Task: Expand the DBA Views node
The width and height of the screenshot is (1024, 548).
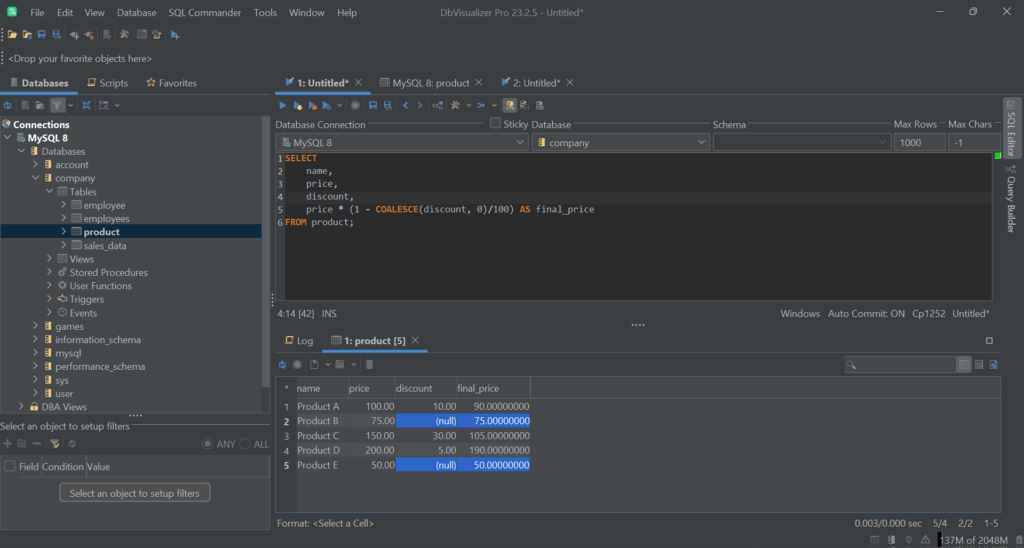Action: (x=22, y=407)
